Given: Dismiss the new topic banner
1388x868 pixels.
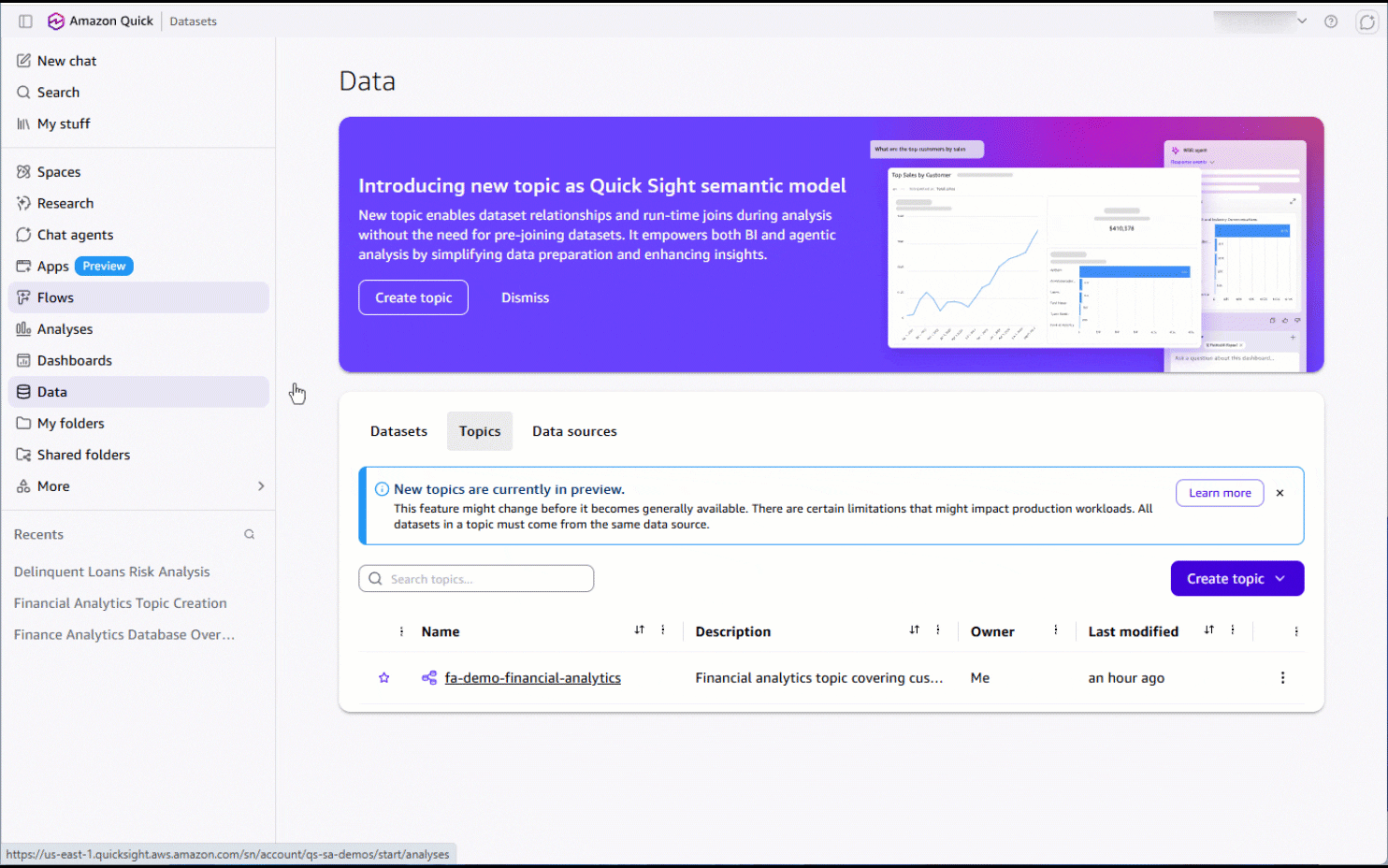Looking at the screenshot, I should (x=525, y=297).
